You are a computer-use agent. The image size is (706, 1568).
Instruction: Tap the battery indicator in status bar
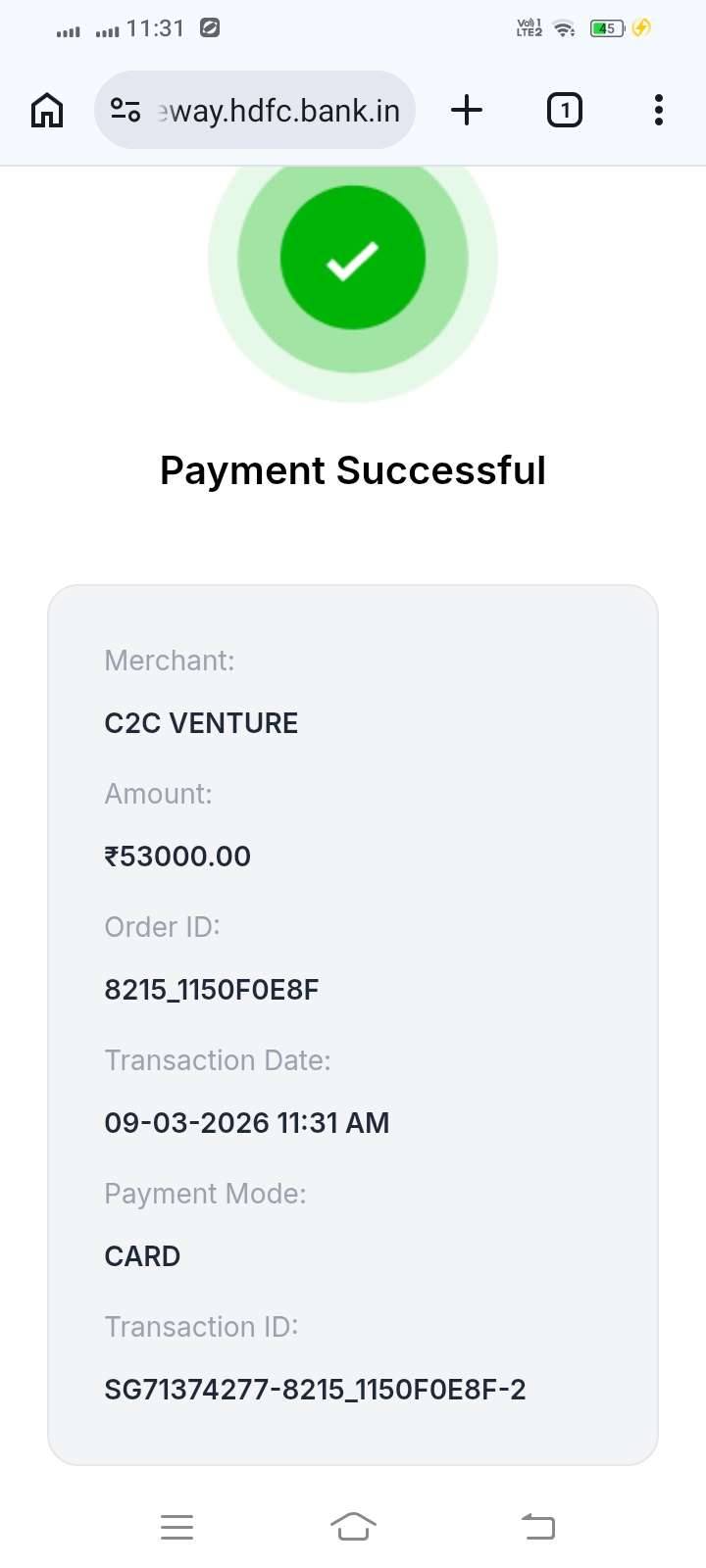click(x=607, y=28)
